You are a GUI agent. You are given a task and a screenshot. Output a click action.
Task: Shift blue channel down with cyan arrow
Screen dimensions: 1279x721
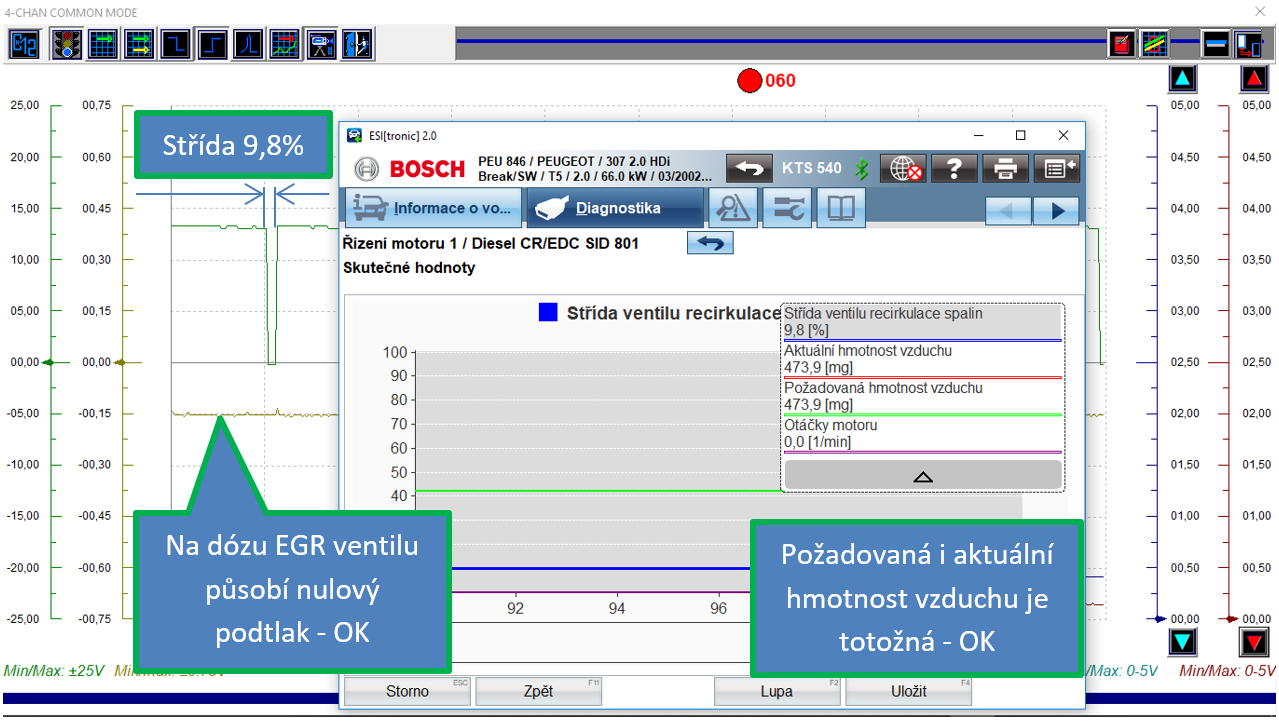tap(1183, 641)
